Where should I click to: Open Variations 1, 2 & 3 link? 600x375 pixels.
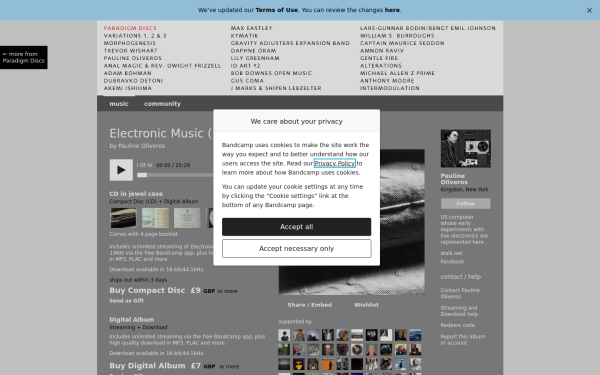pos(135,36)
